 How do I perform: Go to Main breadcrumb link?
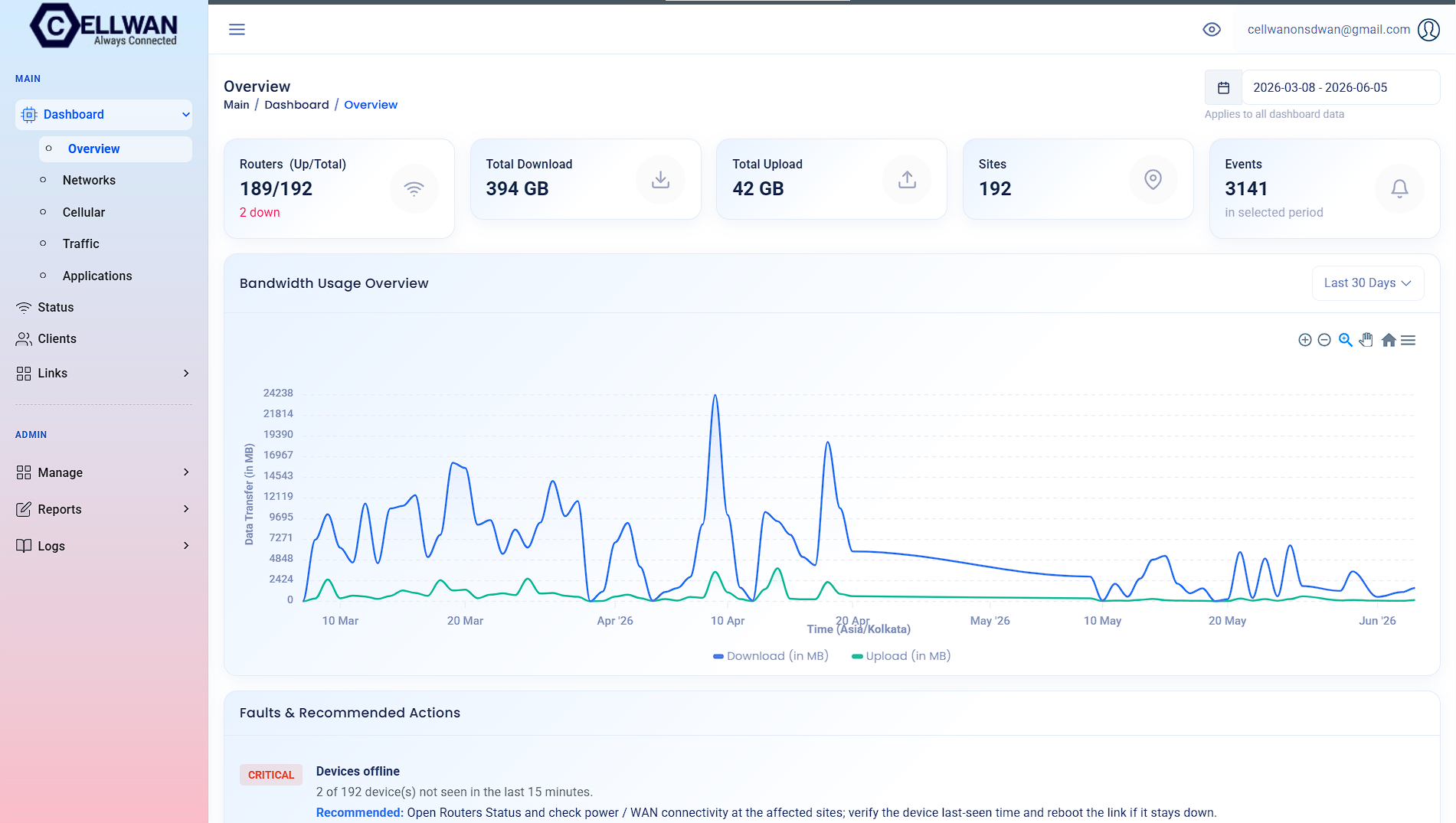click(x=237, y=105)
